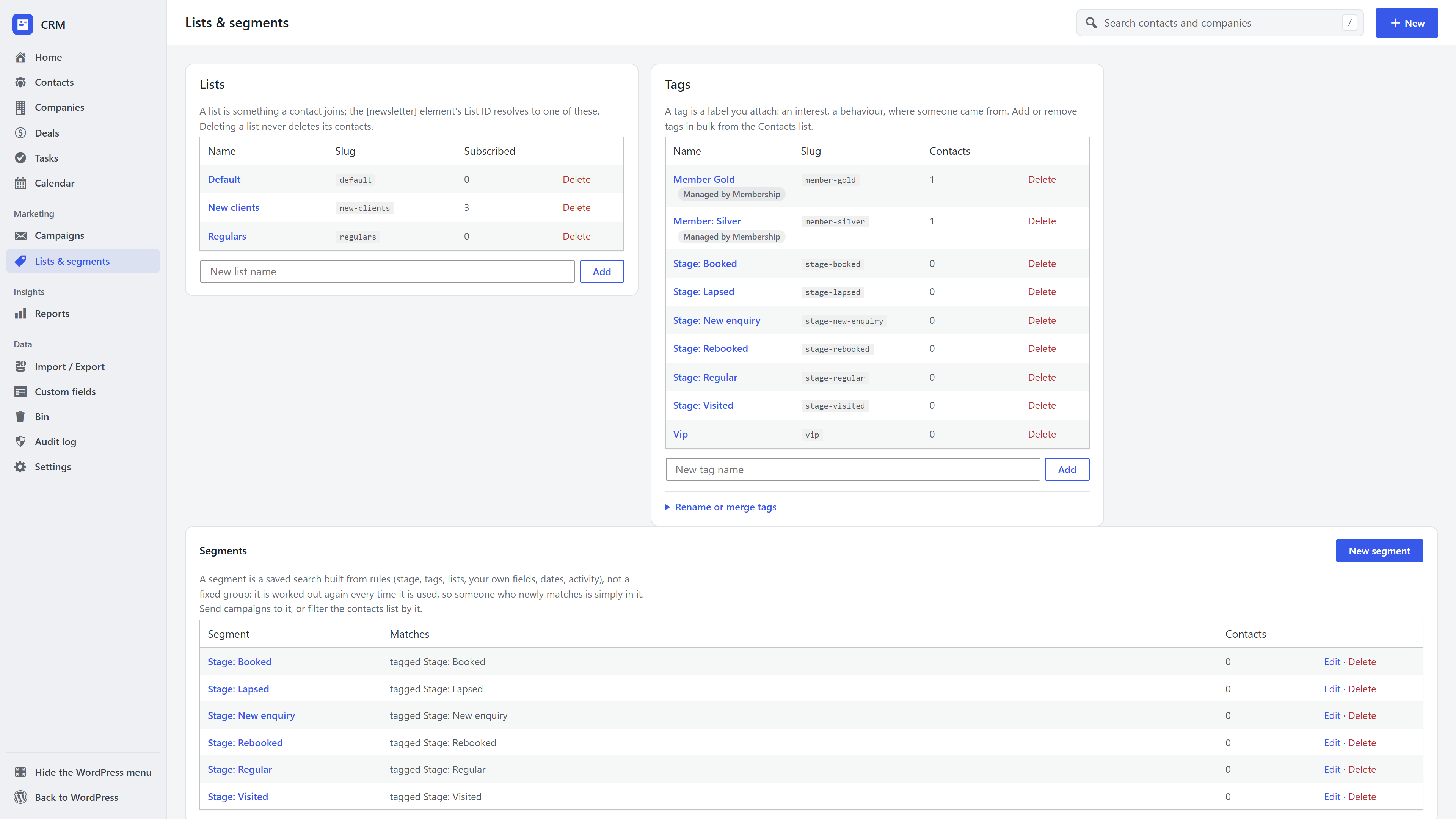Open the Member Gold tag
The width and height of the screenshot is (1456, 819).
(x=704, y=179)
